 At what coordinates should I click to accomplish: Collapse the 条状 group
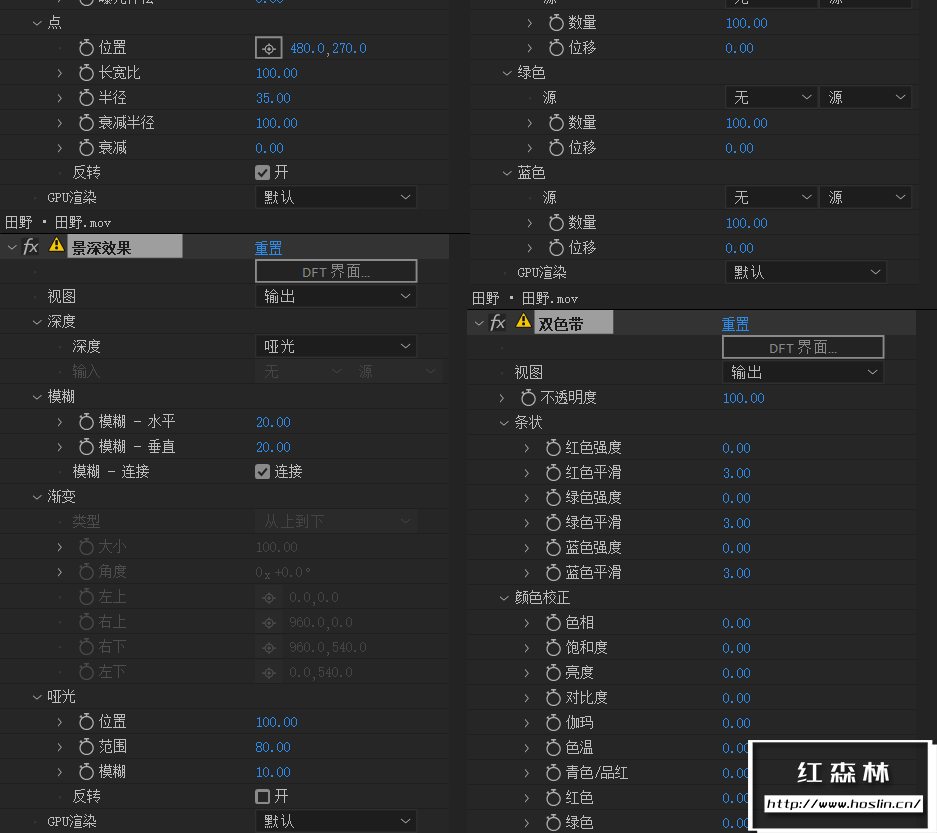pyautogui.click(x=504, y=423)
